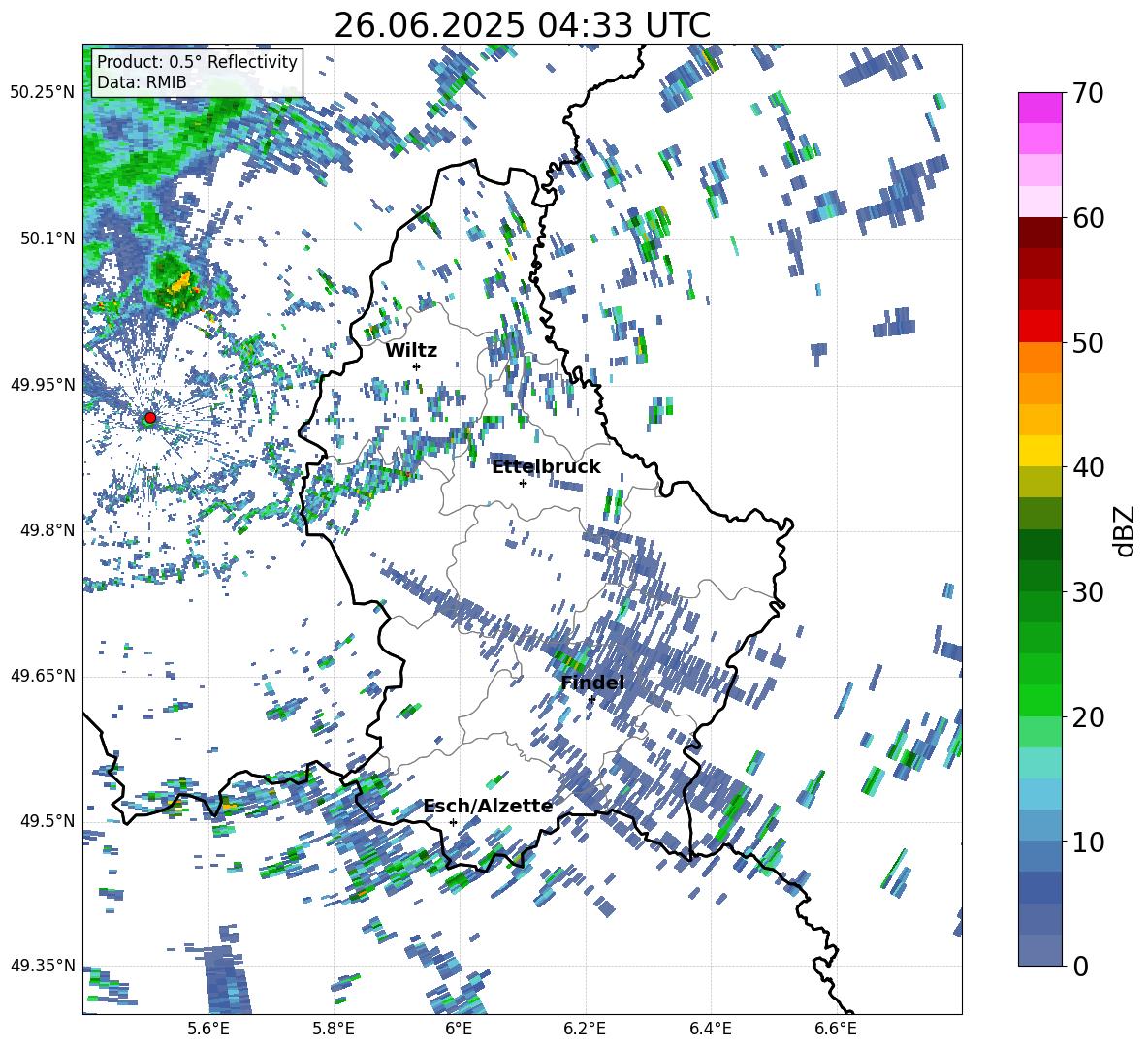This screenshot has width=1148, height=1048.
Task: Click the Esch/Alzette location cross marker
Action: (x=453, y=822)
